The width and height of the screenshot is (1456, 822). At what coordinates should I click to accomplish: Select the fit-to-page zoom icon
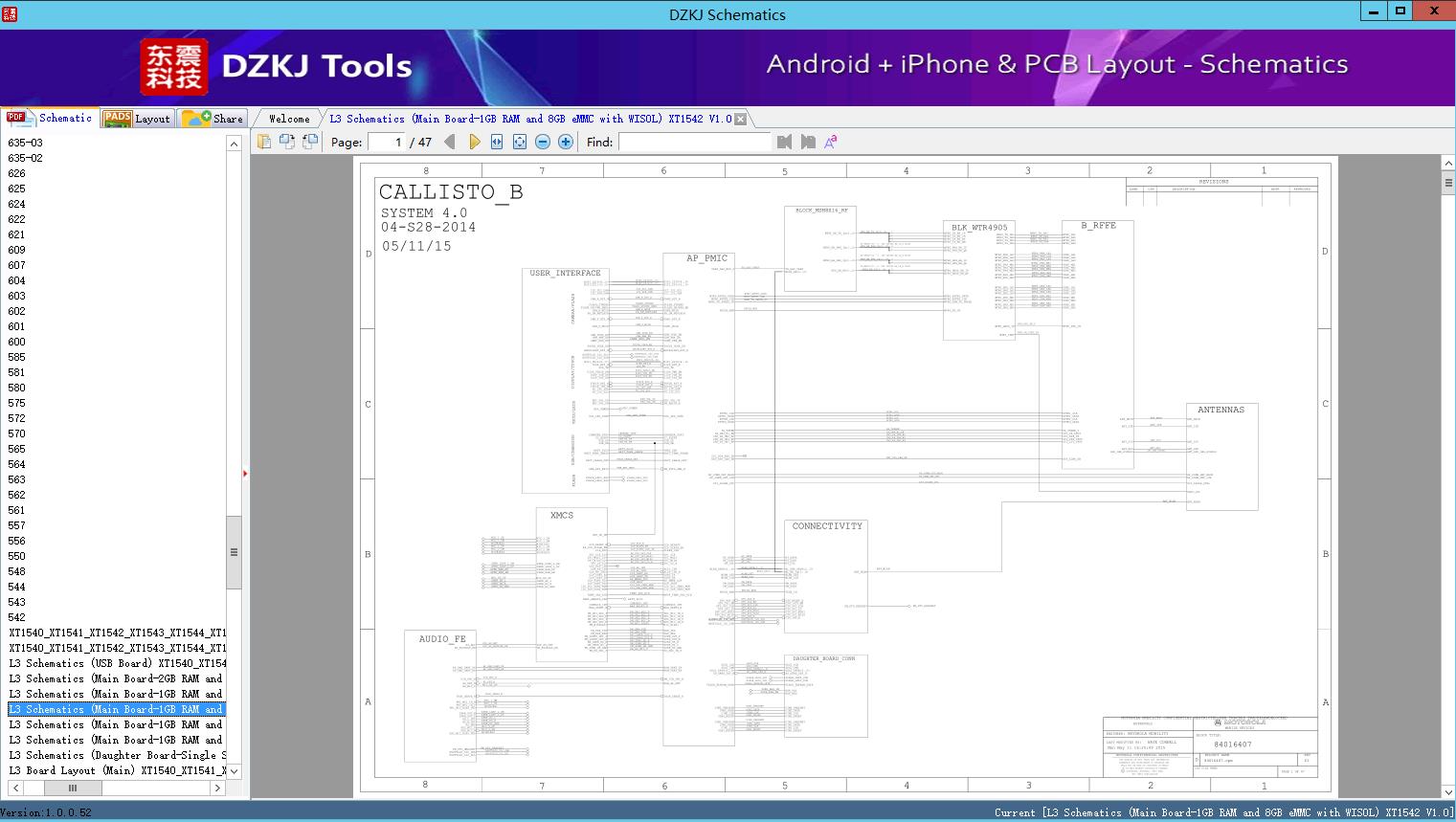pyautogui.click(x=519, y=141)
